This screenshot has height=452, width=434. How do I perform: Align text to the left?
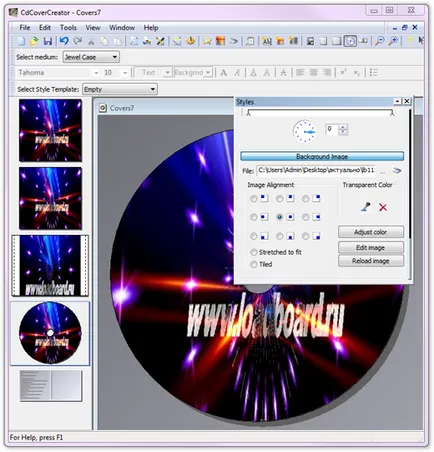click(x=300, y=72)
